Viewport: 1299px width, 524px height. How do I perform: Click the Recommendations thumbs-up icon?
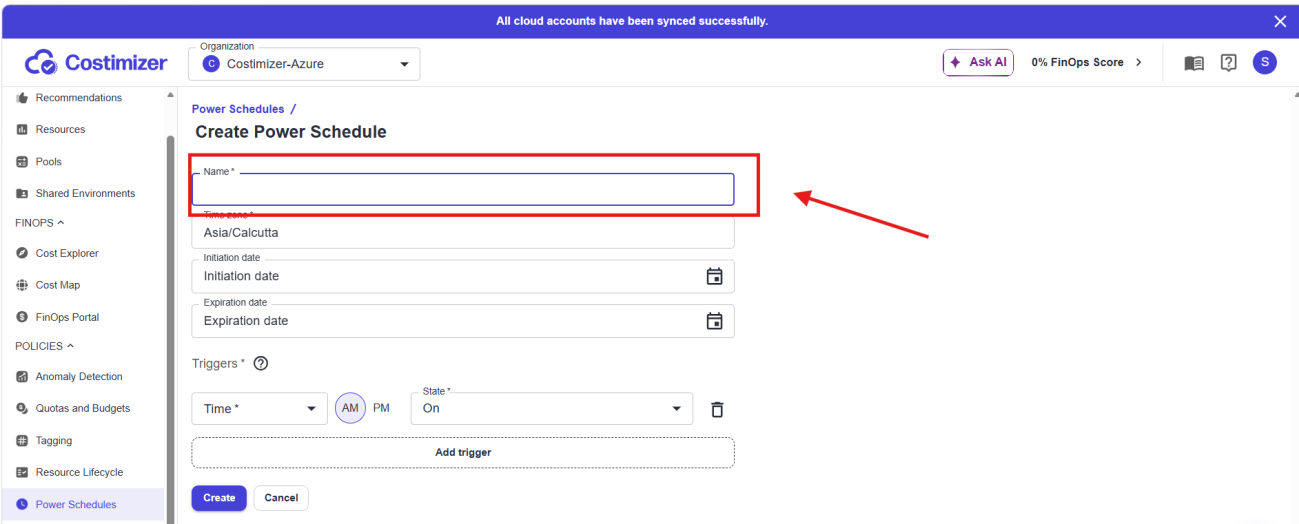22,98
